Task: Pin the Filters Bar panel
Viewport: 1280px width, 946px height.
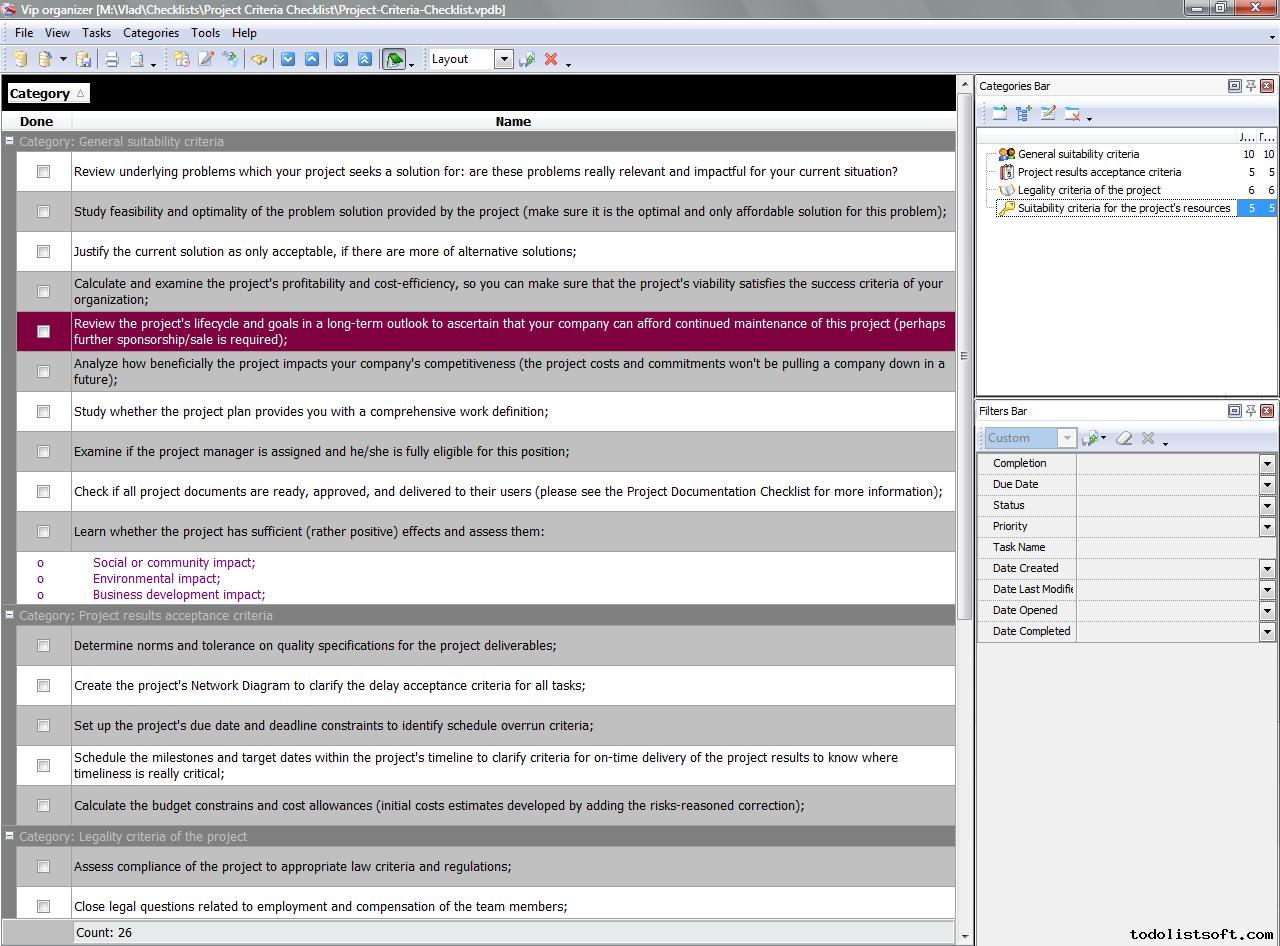Action: coord(1250,411)
